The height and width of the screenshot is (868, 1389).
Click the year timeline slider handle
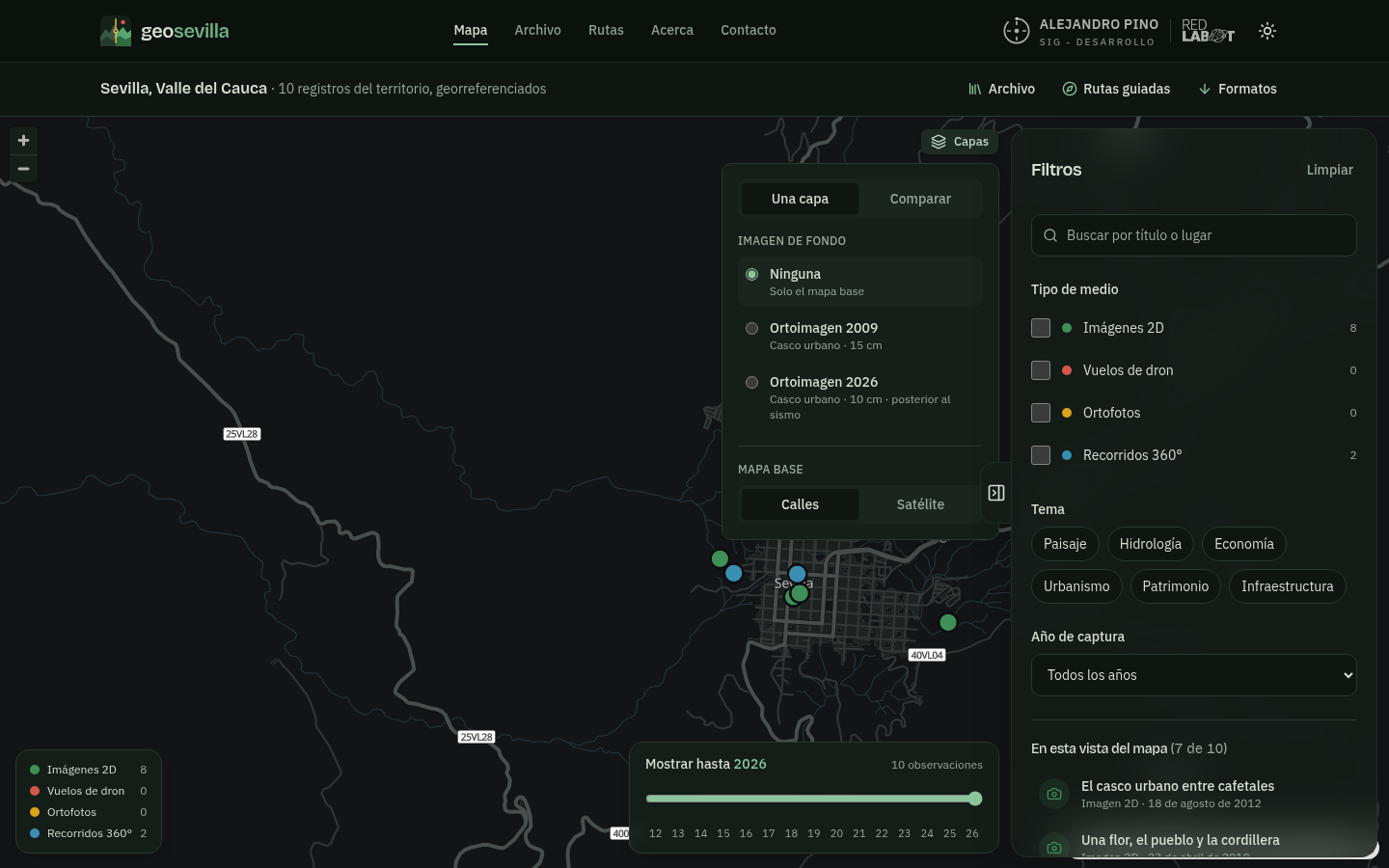click(x=975, y=799)
